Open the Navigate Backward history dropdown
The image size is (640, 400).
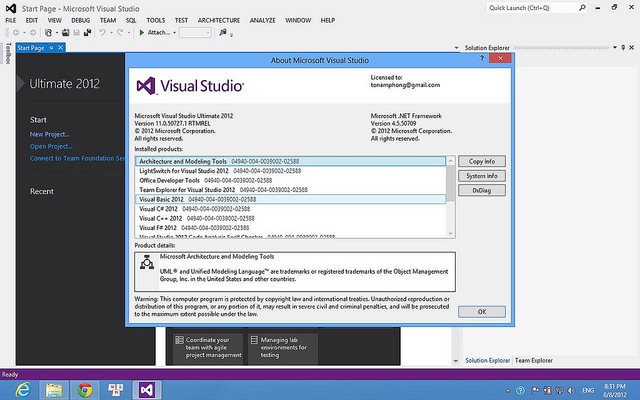pos(24,33)
